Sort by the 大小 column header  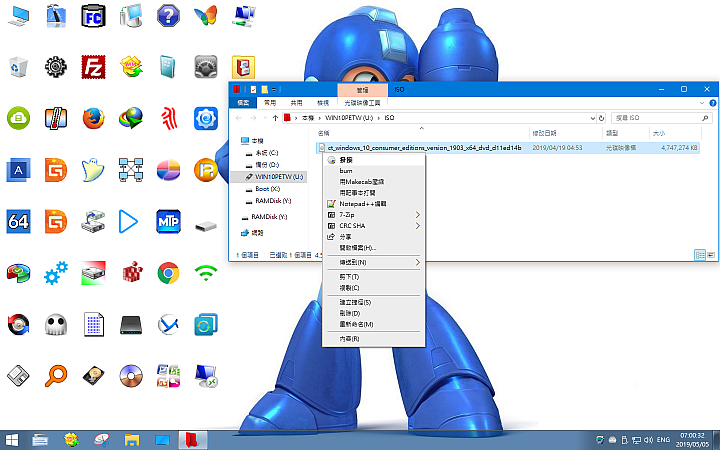(x=675, y=133)
